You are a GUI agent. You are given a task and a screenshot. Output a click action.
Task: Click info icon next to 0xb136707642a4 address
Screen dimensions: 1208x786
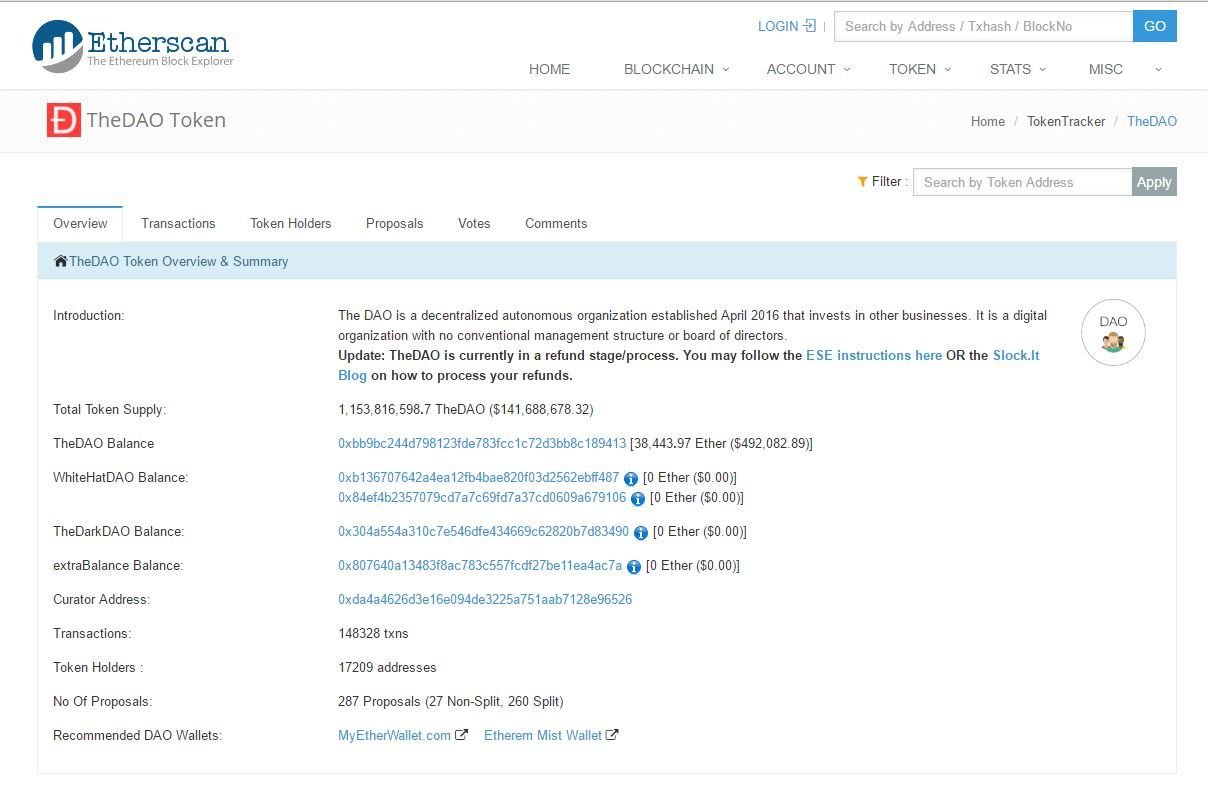click(631, 479)
